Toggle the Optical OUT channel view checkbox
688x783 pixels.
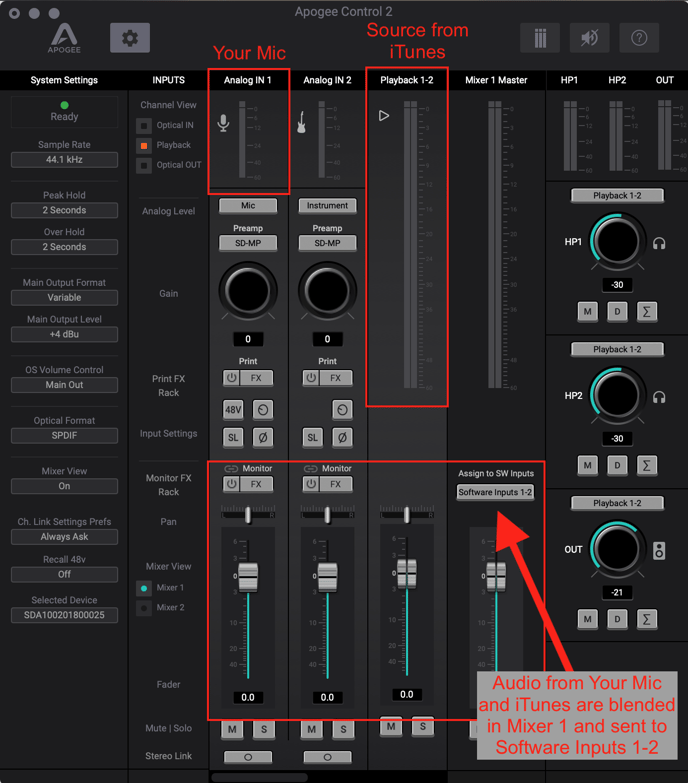144,165
